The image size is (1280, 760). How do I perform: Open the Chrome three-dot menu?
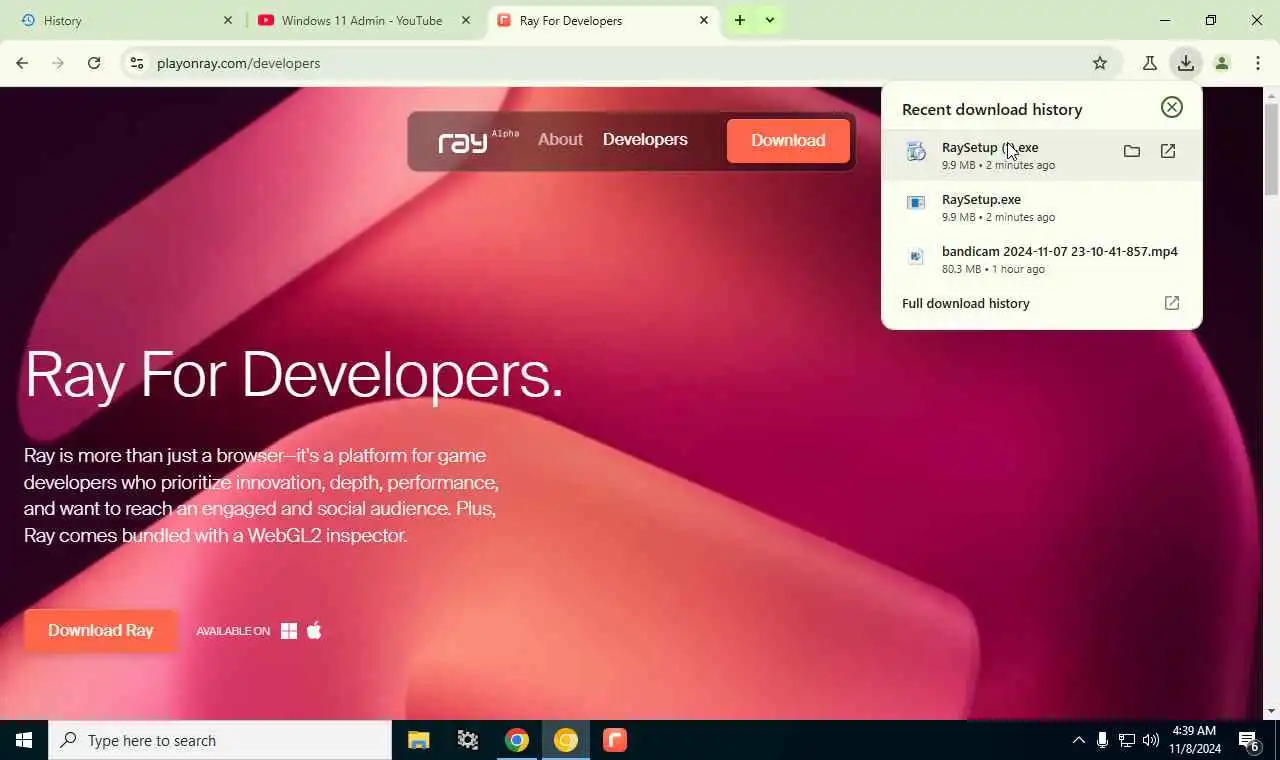pyautogui.click(x=1258, y=63)
